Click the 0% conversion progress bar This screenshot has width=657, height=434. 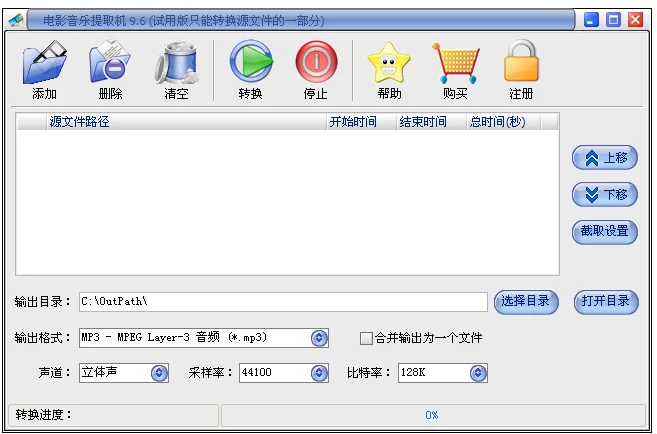(433, 415)
